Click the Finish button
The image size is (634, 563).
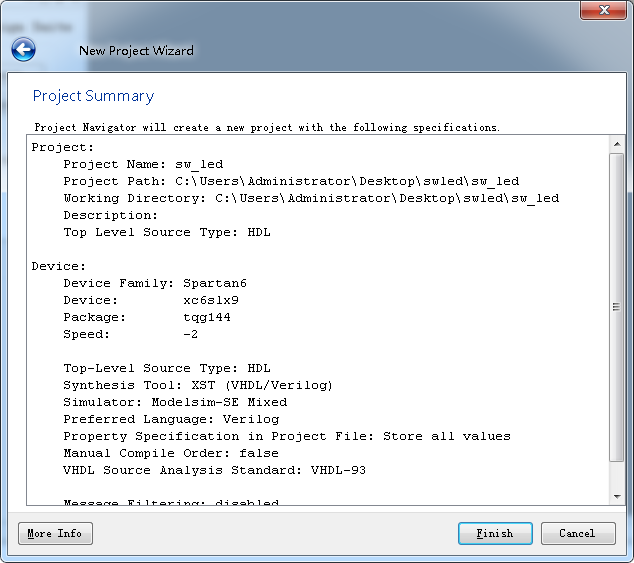(x=495, y=533)
